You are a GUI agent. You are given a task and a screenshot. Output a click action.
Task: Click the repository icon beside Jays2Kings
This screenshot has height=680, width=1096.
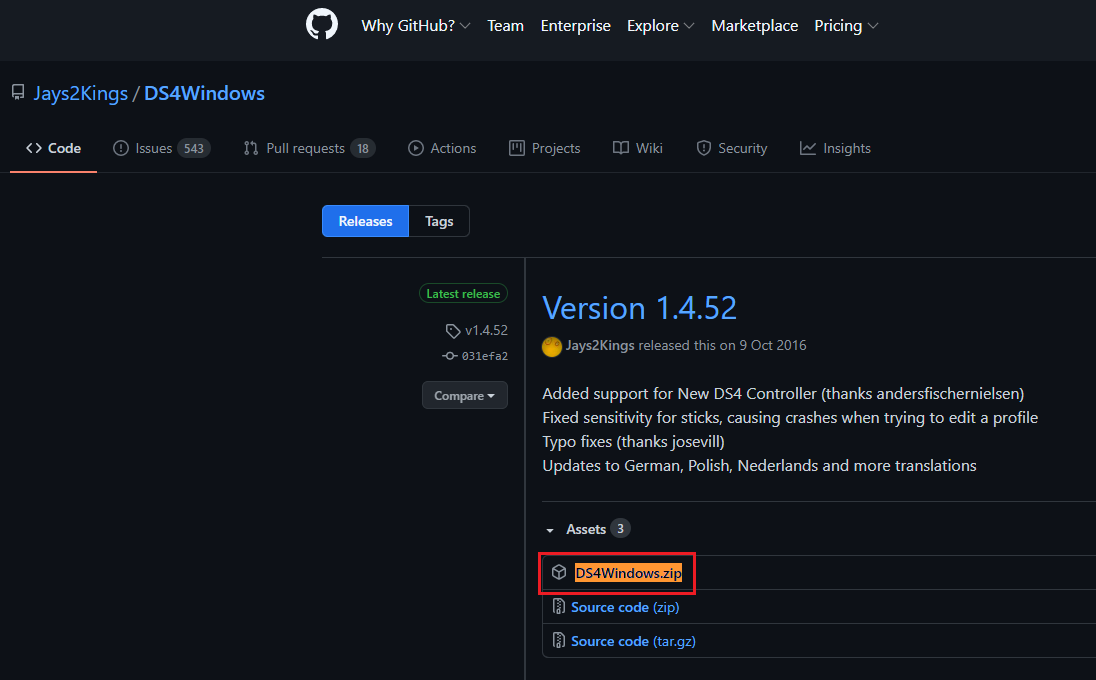(x=18, y=92)
